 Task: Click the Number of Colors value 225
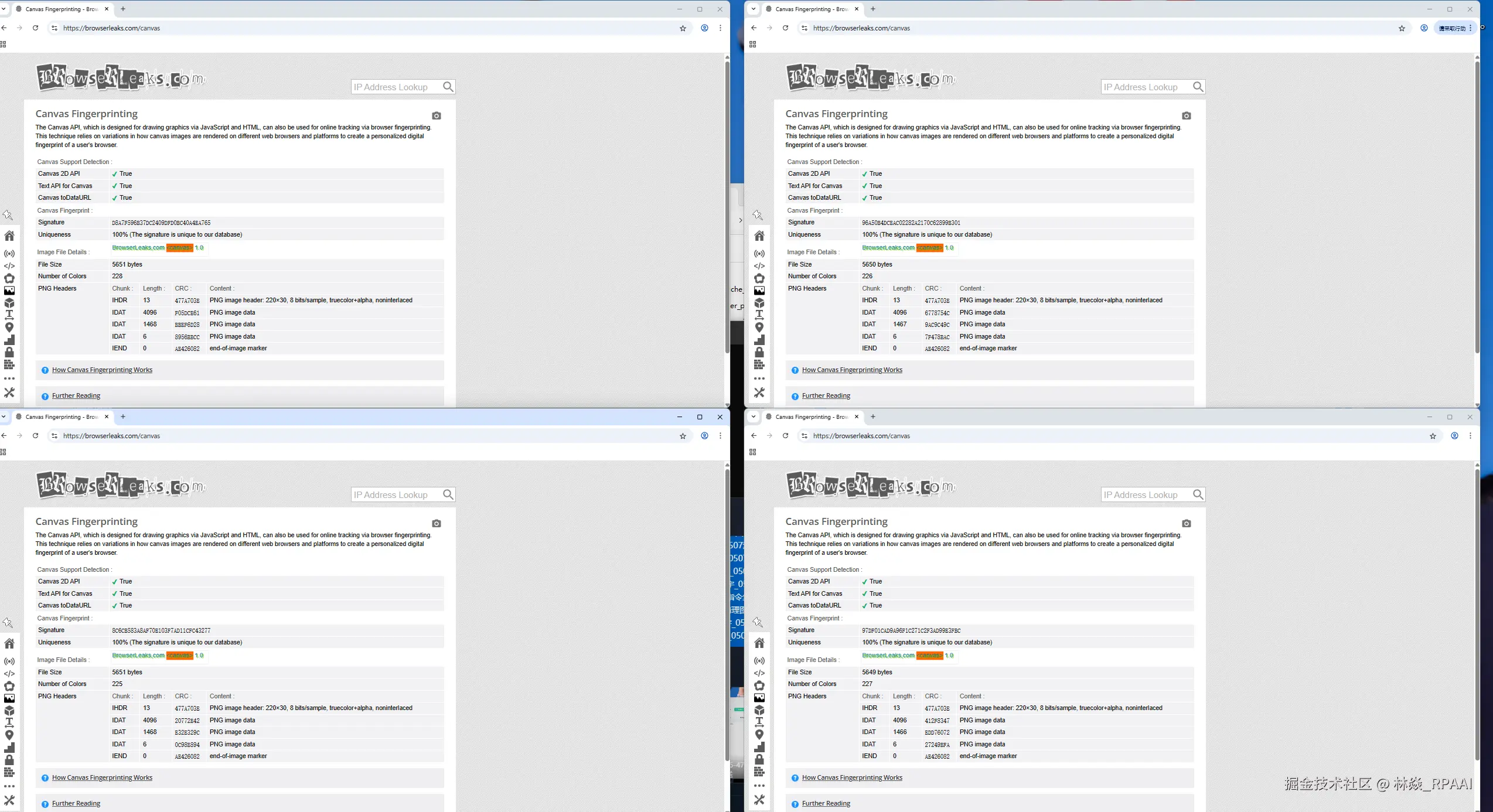[117, 684]
